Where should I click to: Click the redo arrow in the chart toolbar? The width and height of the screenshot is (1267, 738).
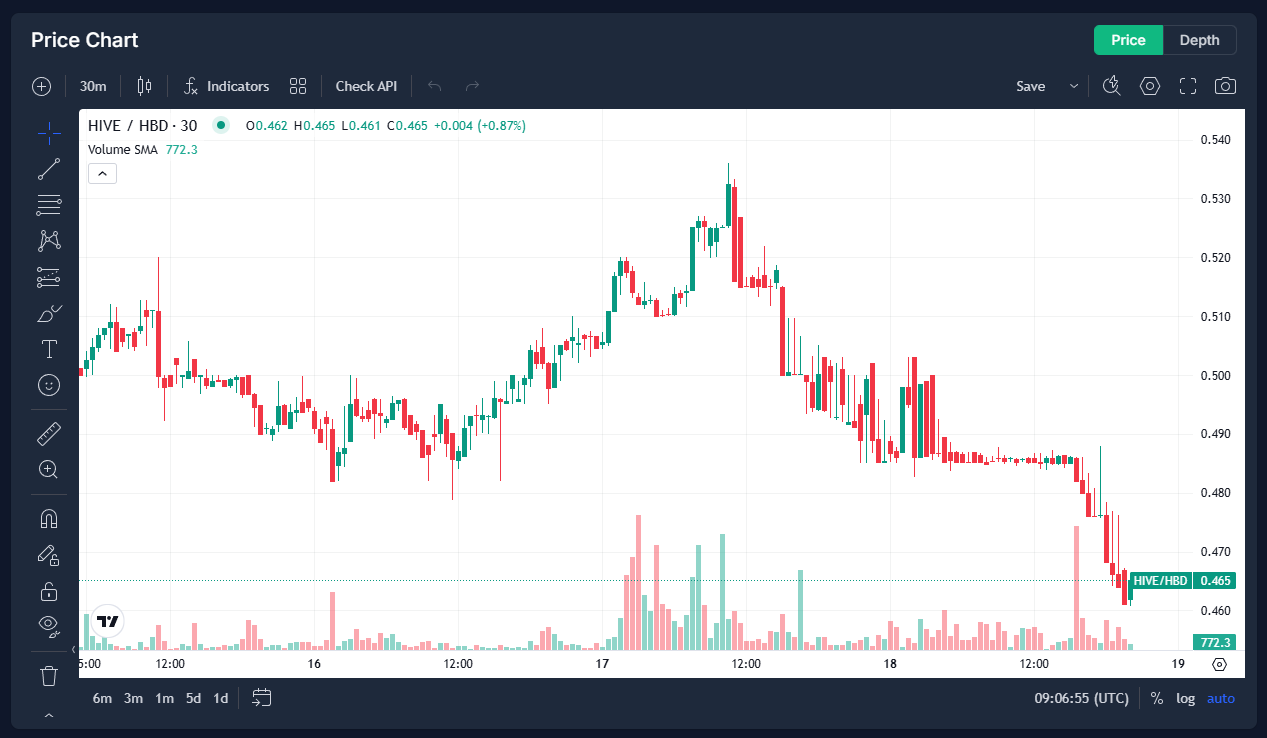pos(473,86)
